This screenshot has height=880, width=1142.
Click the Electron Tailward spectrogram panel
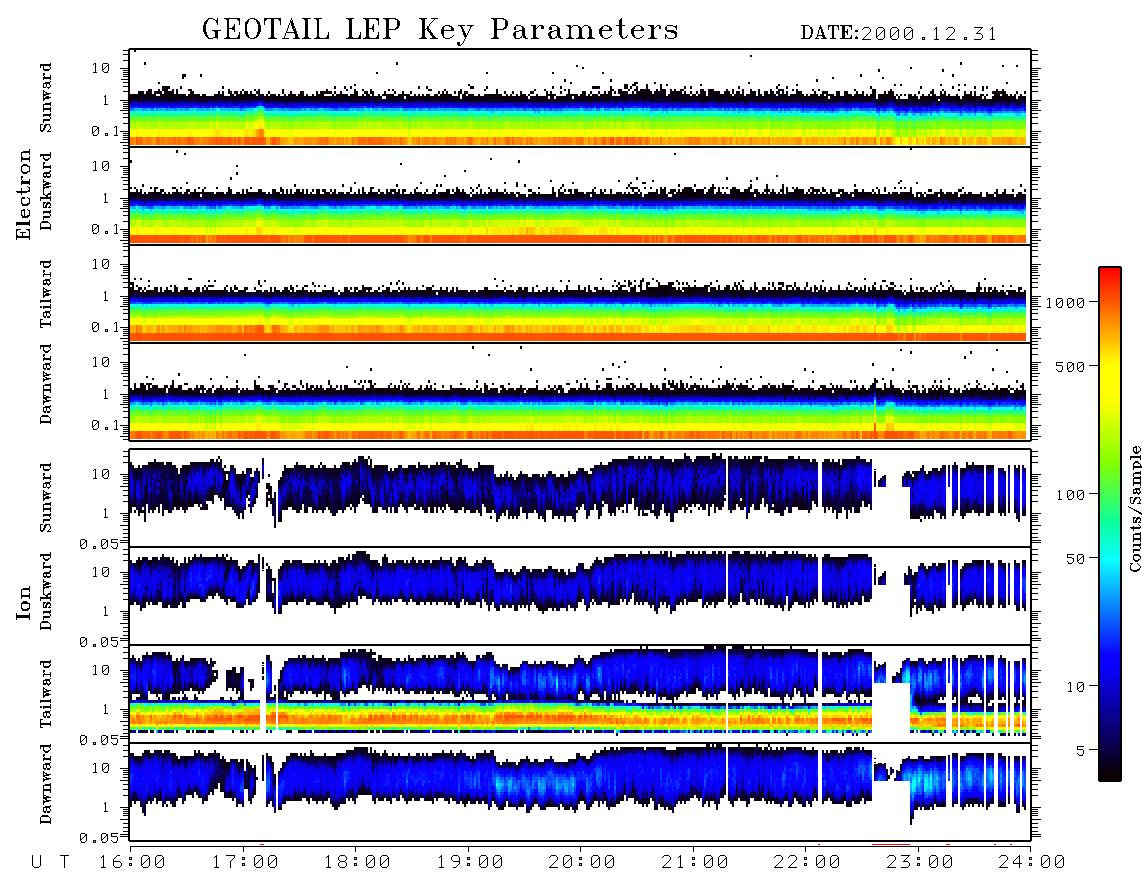(x=580, y=294)
